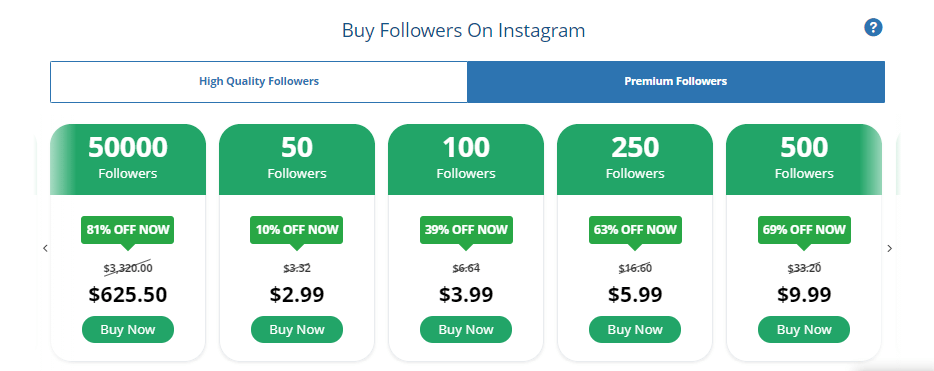
Task: Select the 100 Followers card header
Action: [466, 159]
